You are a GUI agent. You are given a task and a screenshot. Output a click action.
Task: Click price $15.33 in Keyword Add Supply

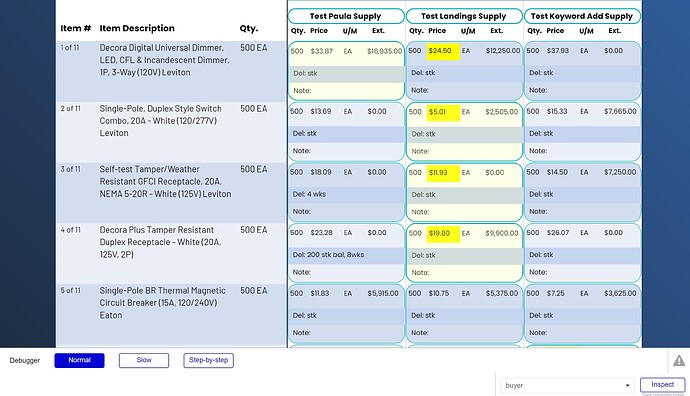(x=557, y=111)
